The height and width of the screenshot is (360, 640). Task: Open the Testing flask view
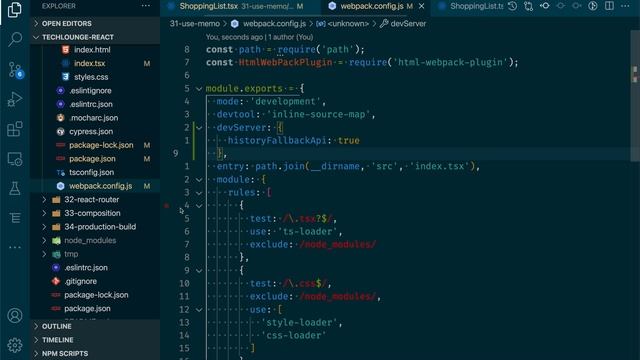click(x=15, y=188)
